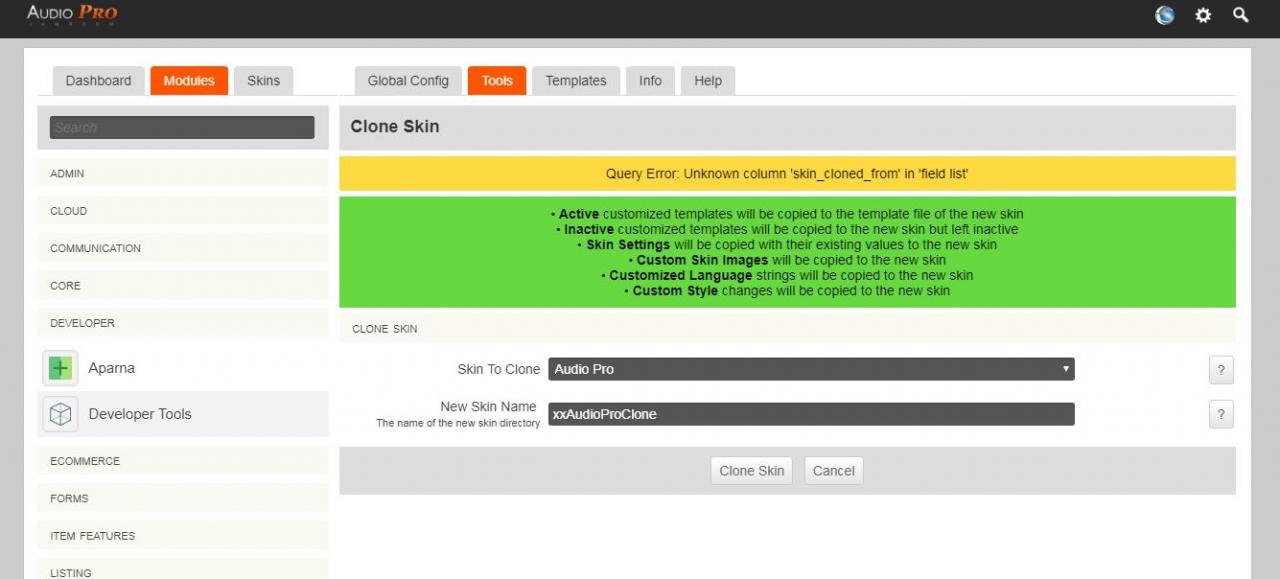Focus the sidebar Search field
1280x579 pixels.
coord(183,128)
